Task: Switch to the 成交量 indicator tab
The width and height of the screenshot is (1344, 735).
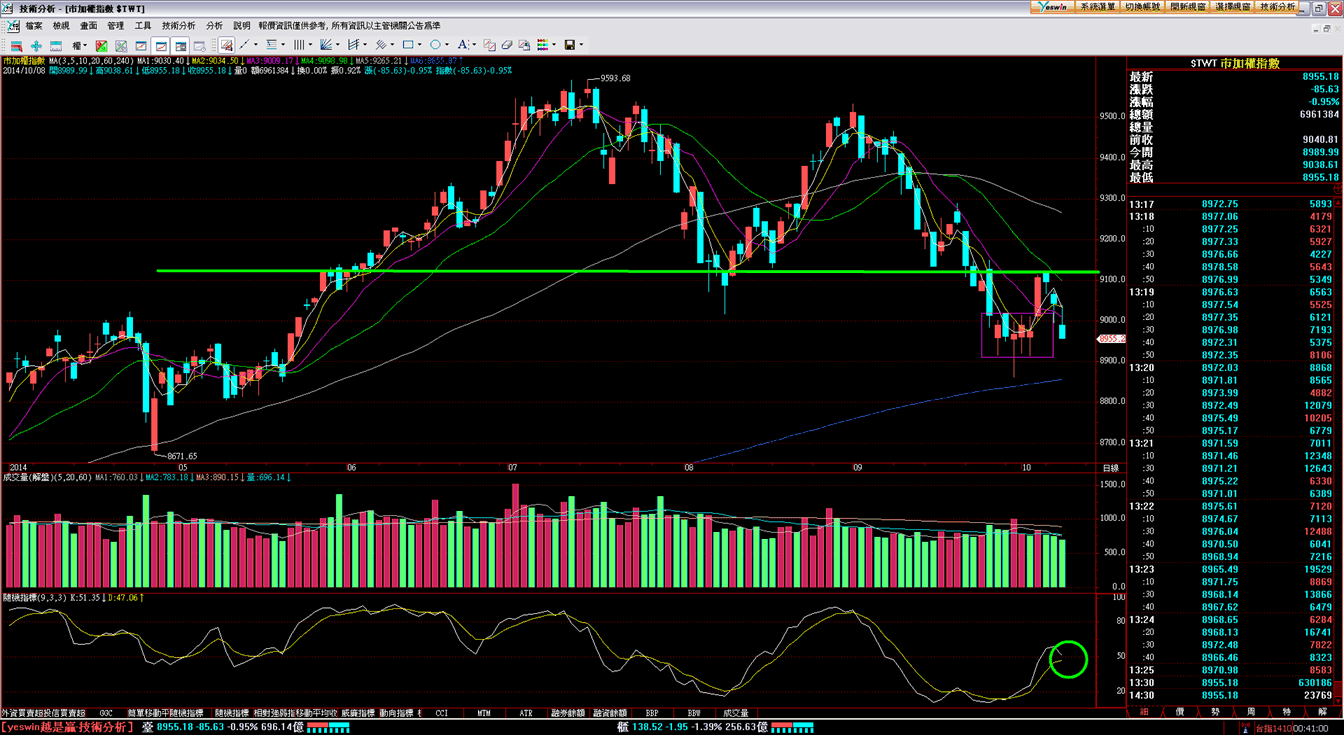Action: [735, 713]
